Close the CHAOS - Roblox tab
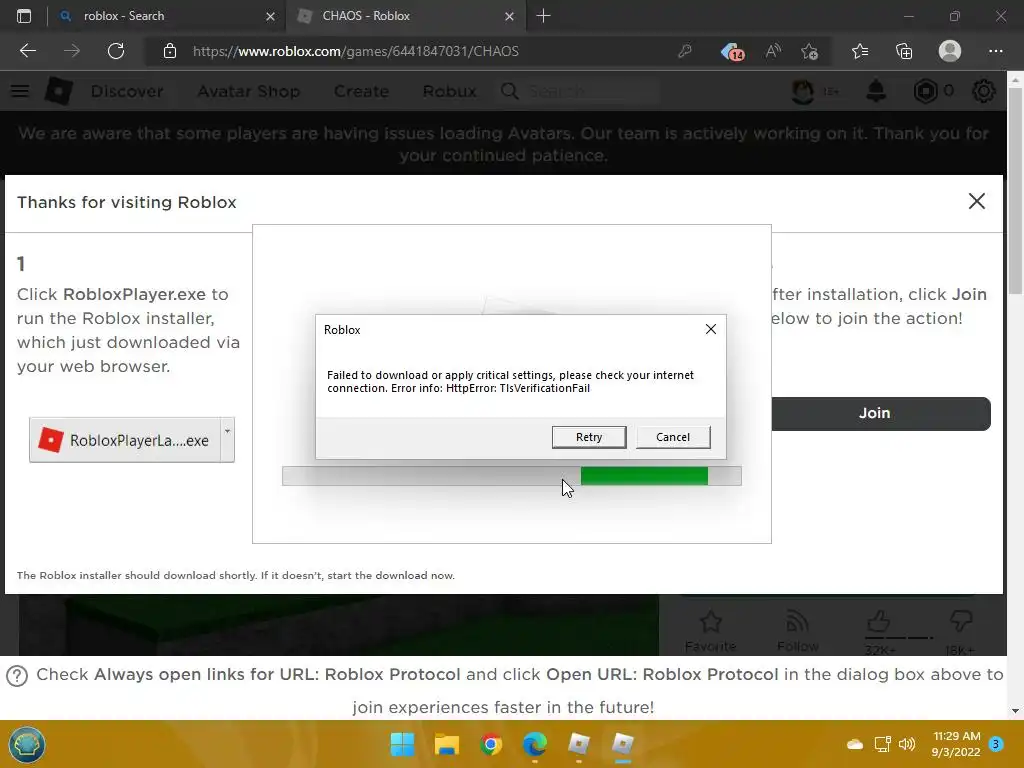 tap(509, 16)
